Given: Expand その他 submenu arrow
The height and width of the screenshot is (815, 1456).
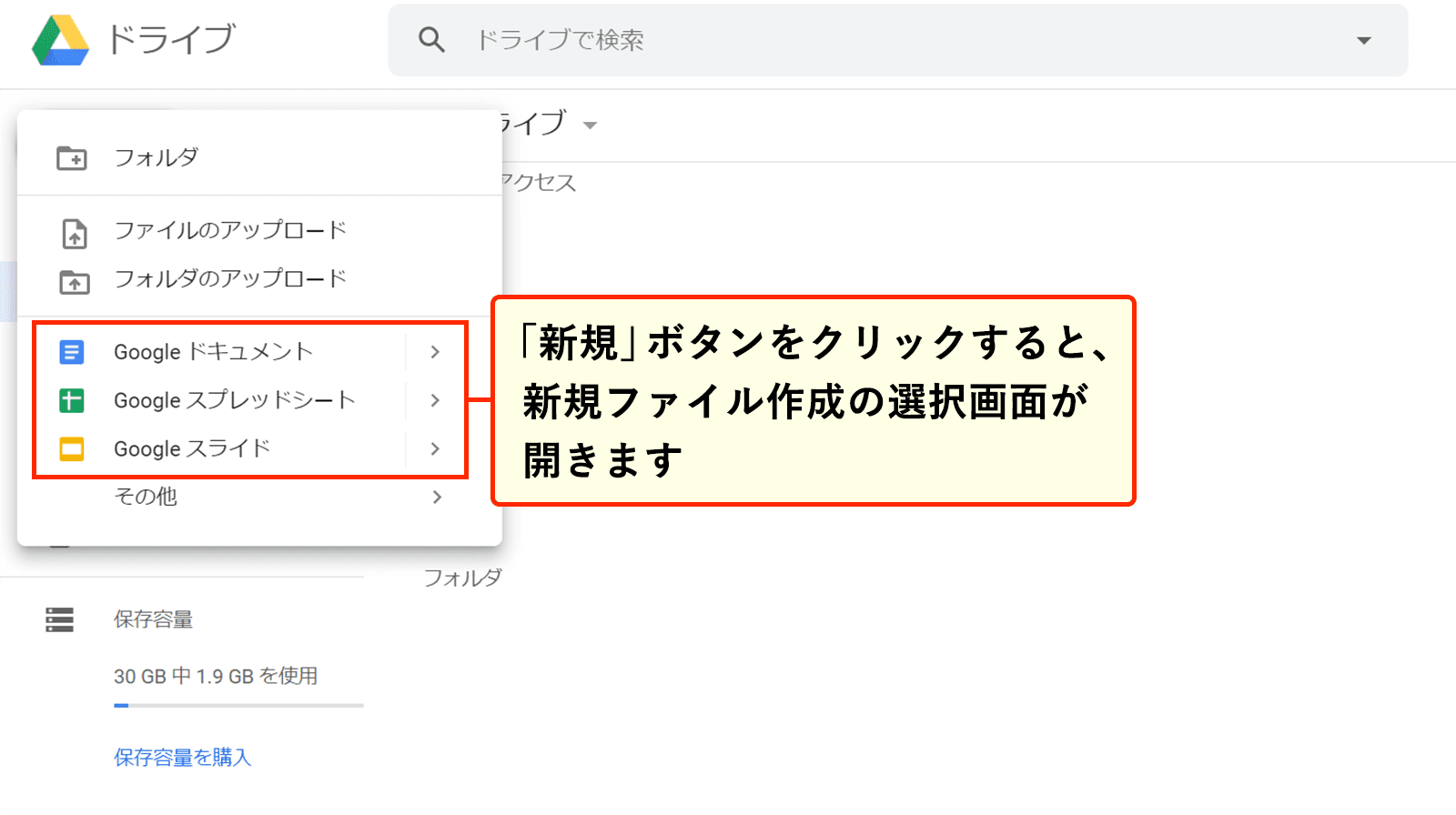Looking at the screenshot, I should [x=438, y=497].
